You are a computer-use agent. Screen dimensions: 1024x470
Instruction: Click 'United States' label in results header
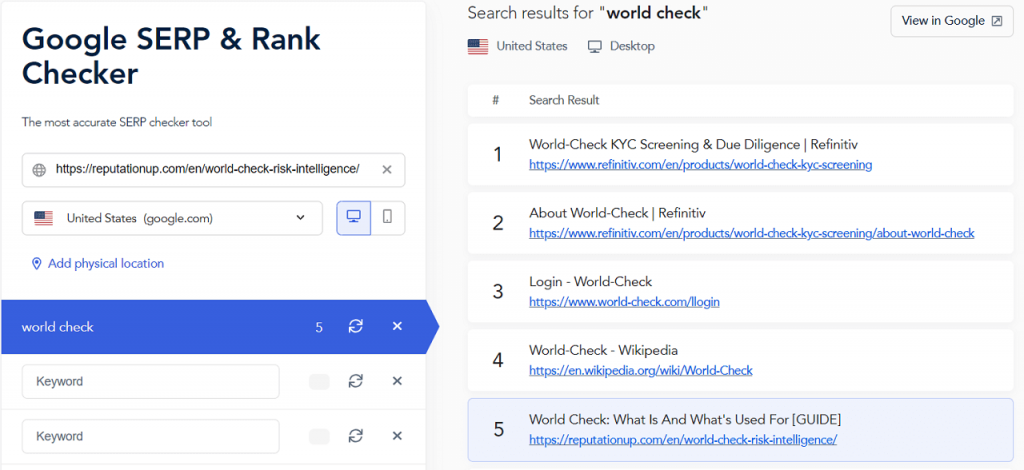coord(532,46)
